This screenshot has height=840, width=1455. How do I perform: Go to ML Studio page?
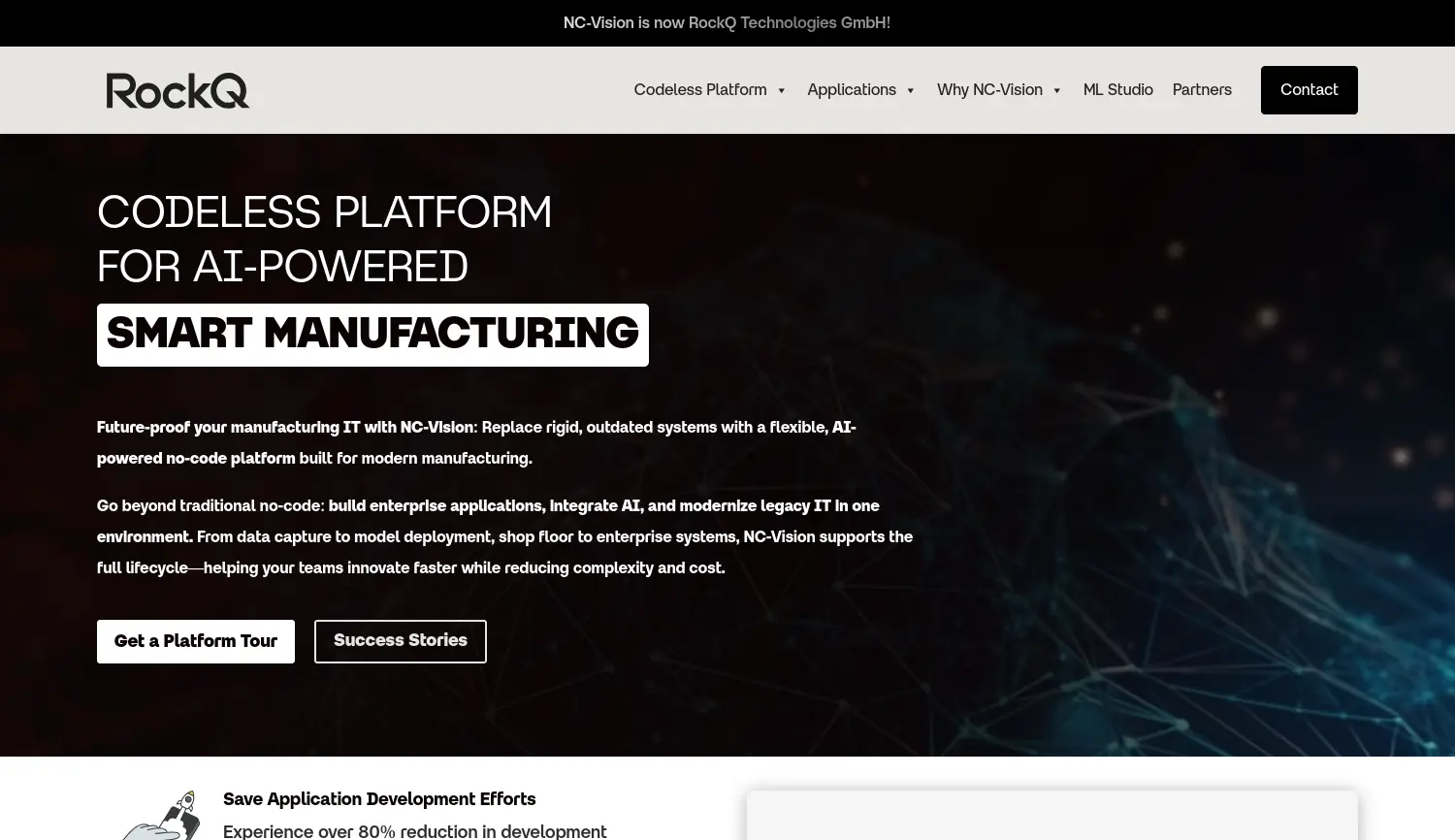pos(1117,90)
